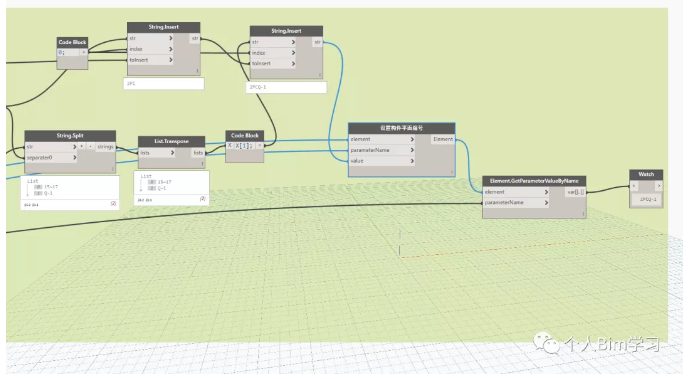
Task: Expand the List in String.Split preview
Action: point(33,181)
